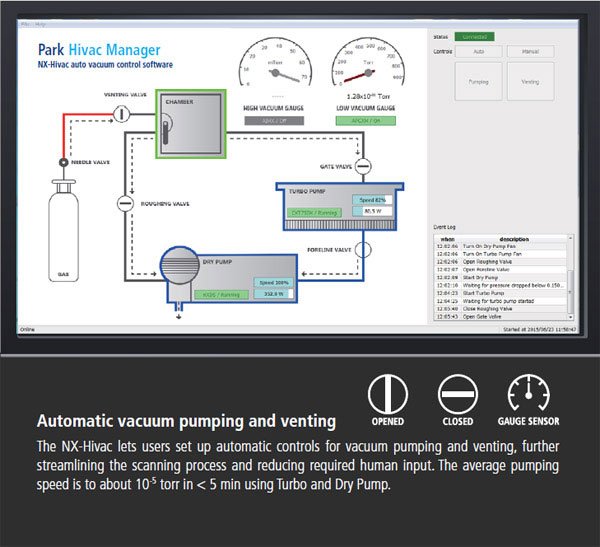Click the Connected status indicator
The height and width of the screenshot is (547, 600).
coord(478,36)
